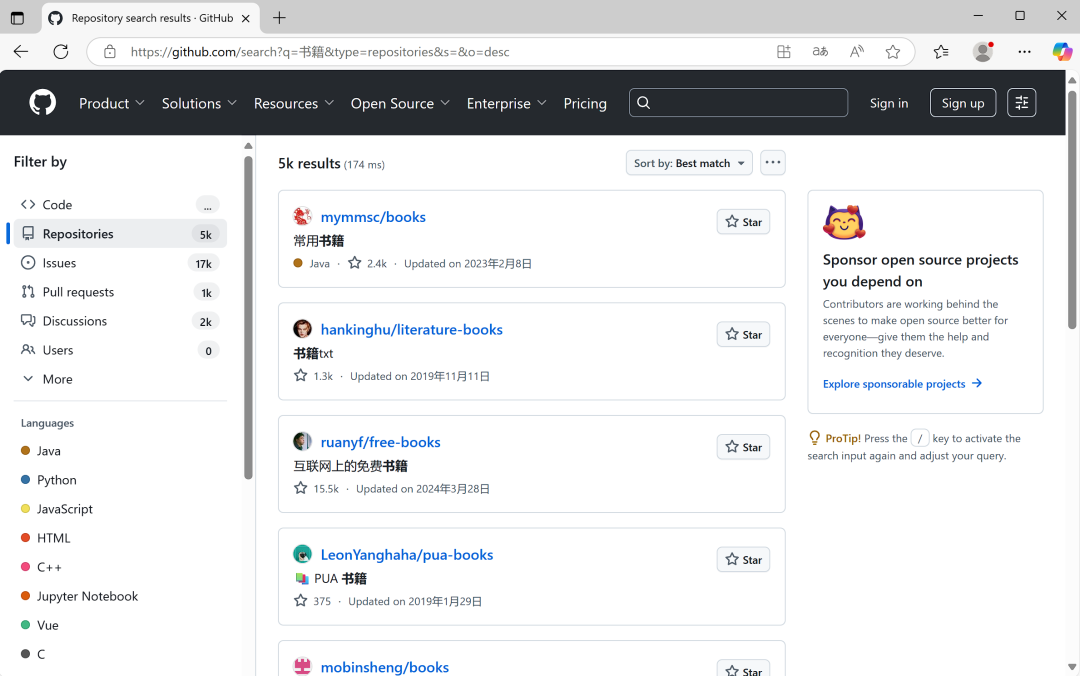
Task: Filter by the Python language
Action: click(57, 480)
